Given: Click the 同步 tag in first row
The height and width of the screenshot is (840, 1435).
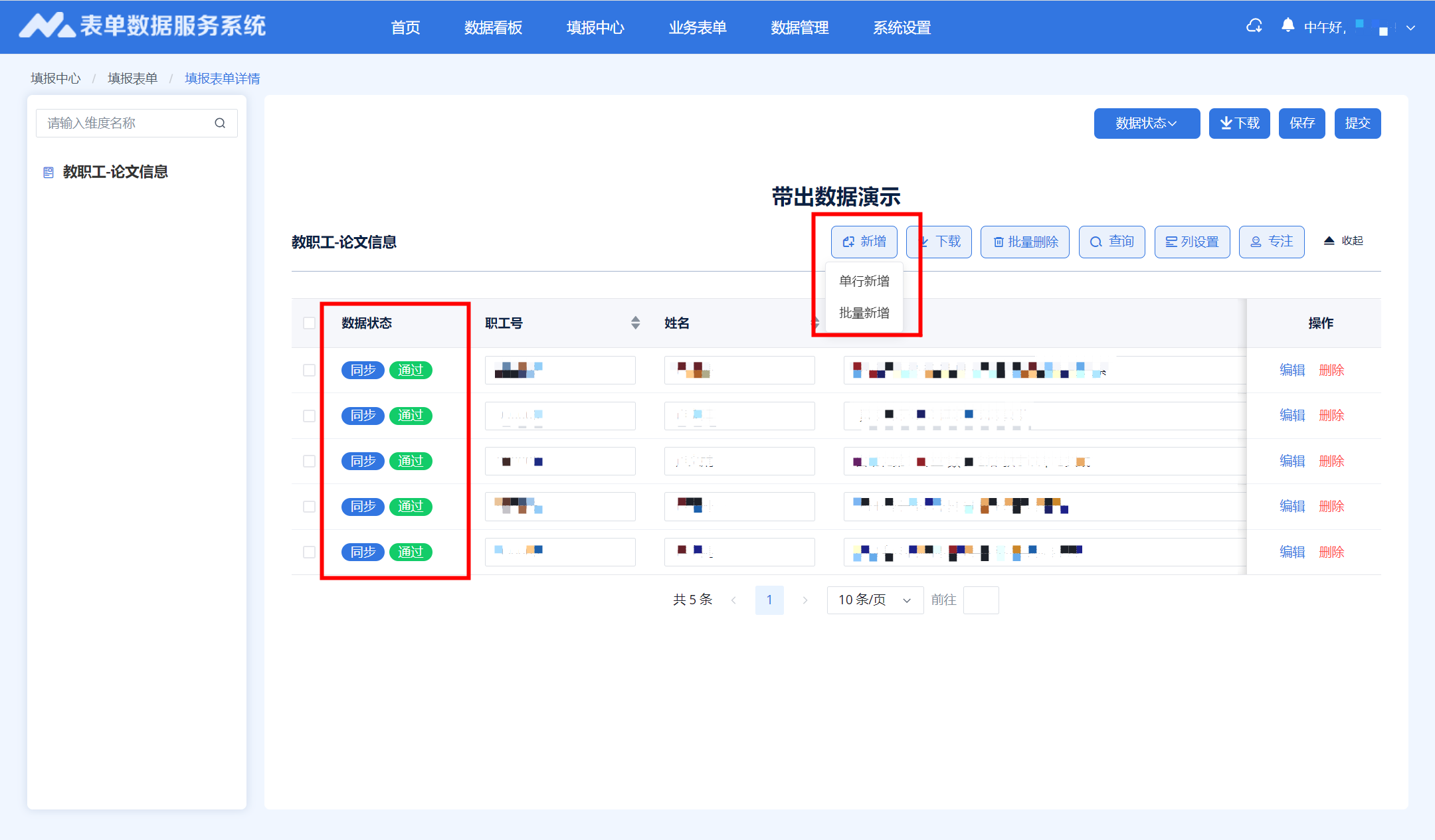Looking at the screenshot, I should pos(363,370).
